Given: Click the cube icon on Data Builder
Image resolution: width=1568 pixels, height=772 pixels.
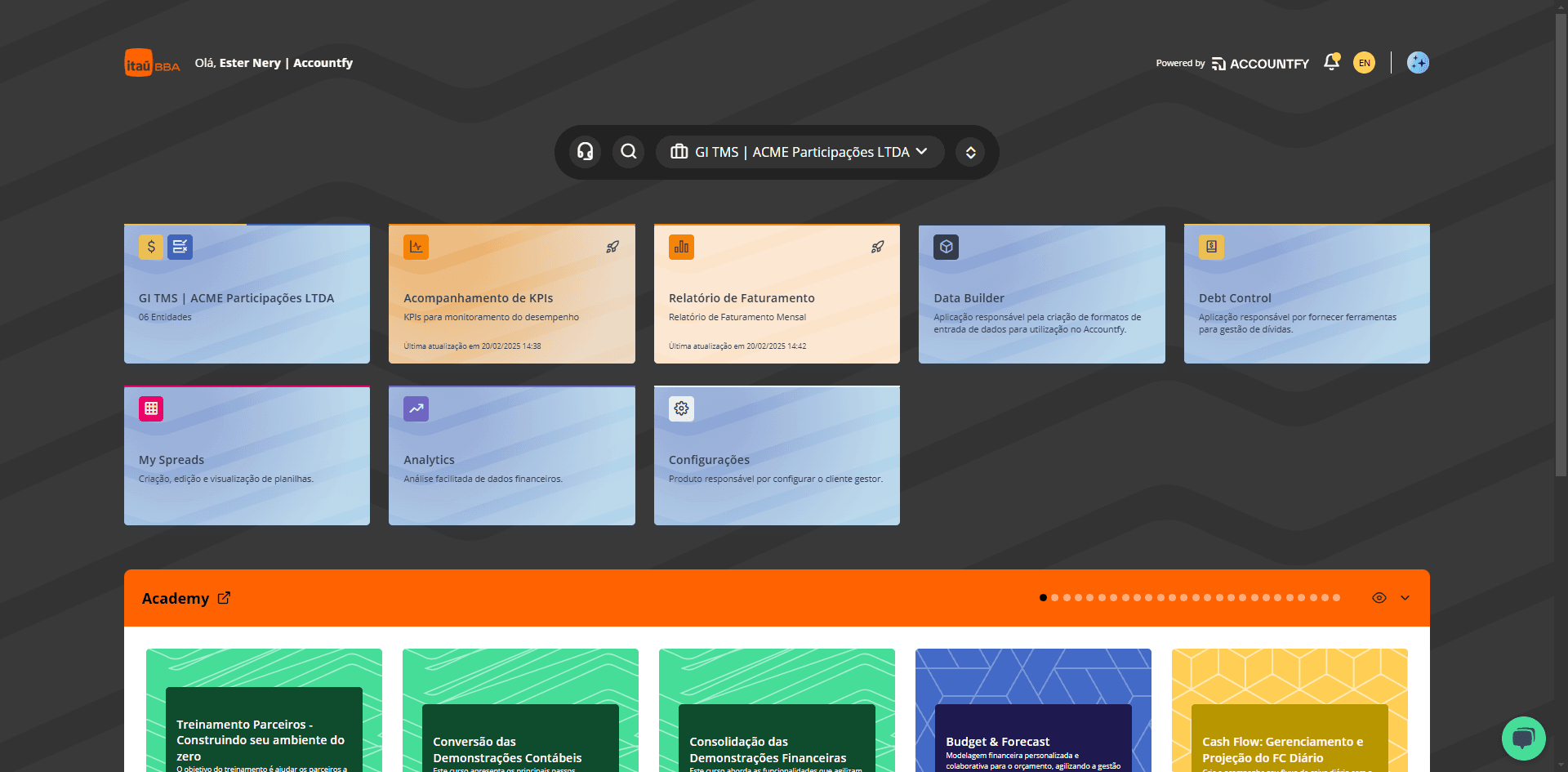Looking at the screenshot, I should coord(946,247).
